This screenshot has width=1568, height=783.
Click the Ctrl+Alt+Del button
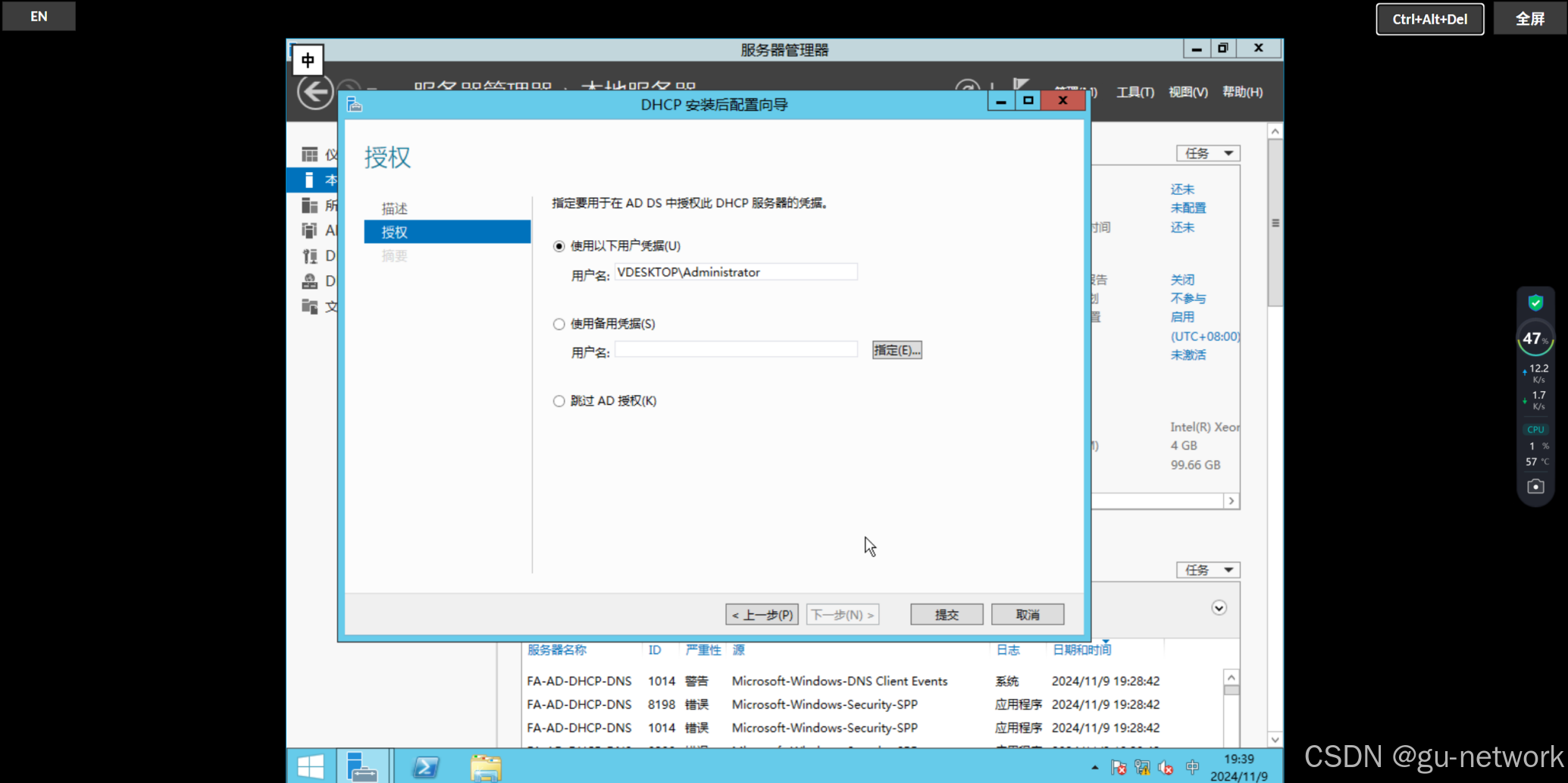(x=1429, y=19)
